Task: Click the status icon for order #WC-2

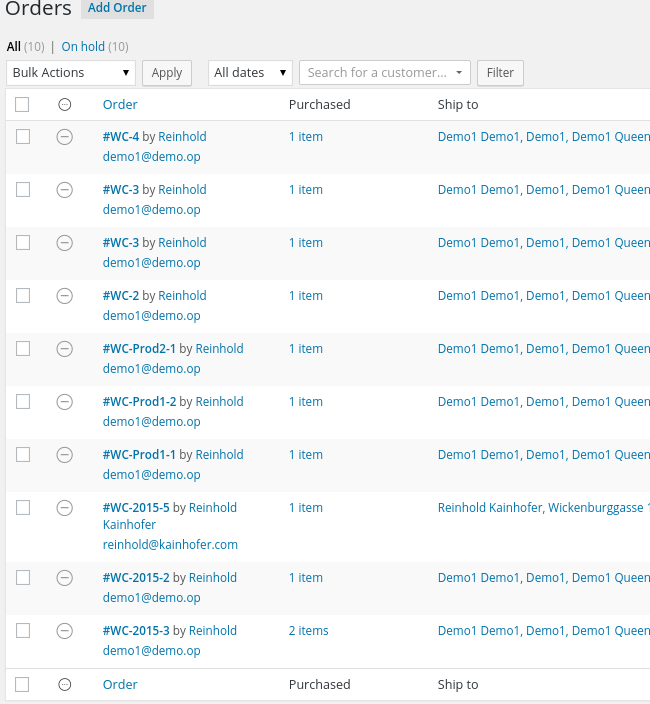Action: pos(65,296)
